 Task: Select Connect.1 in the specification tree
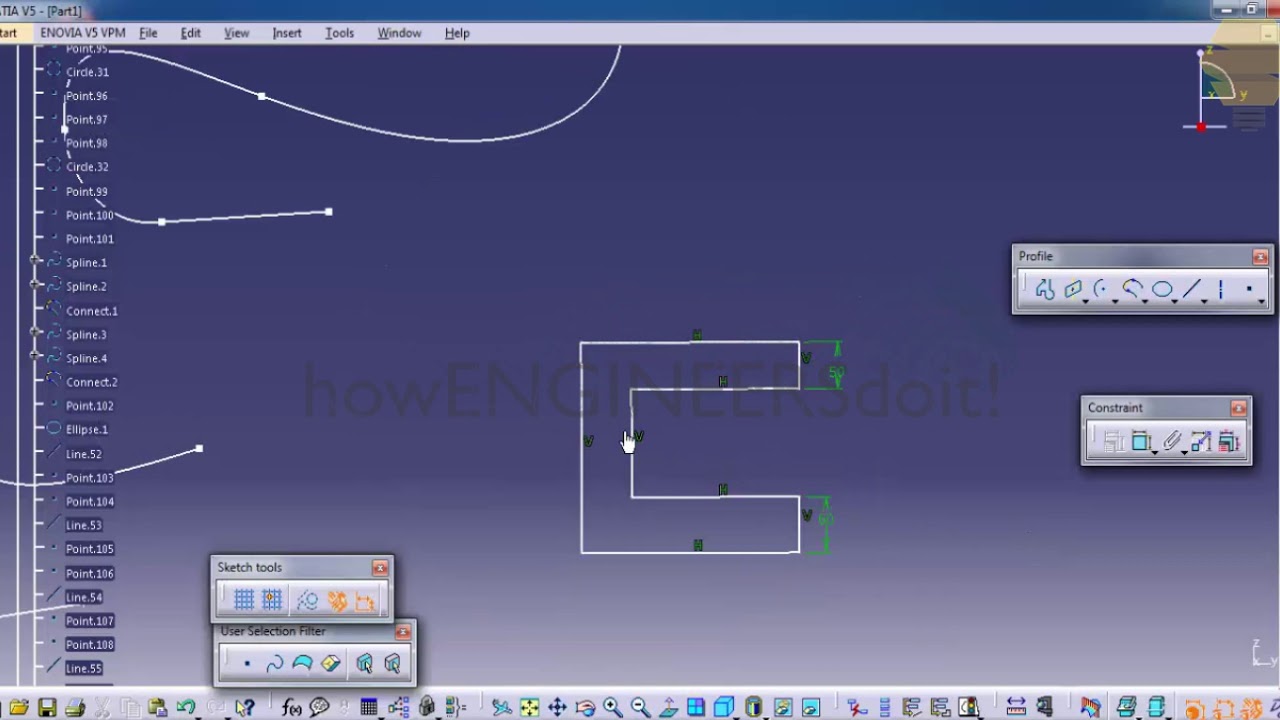(x=91, y=311)
